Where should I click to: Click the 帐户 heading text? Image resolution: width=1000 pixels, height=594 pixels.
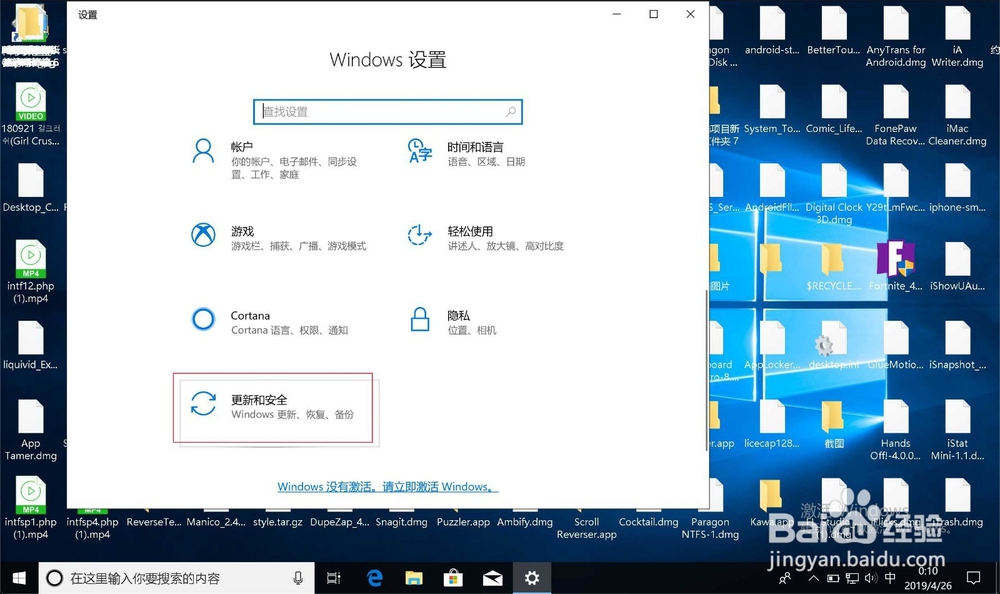tap(242, 147)
